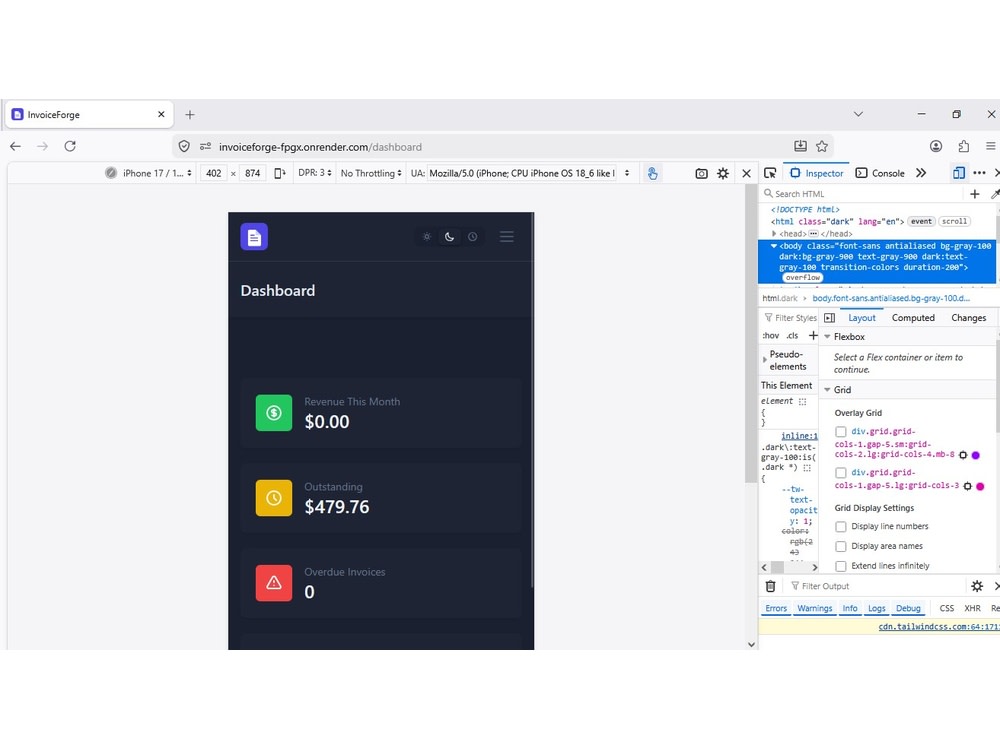Toggle grid overlay for grid-cols-4 div
The image size is (1000, 750).
click(x=841, y=432)
